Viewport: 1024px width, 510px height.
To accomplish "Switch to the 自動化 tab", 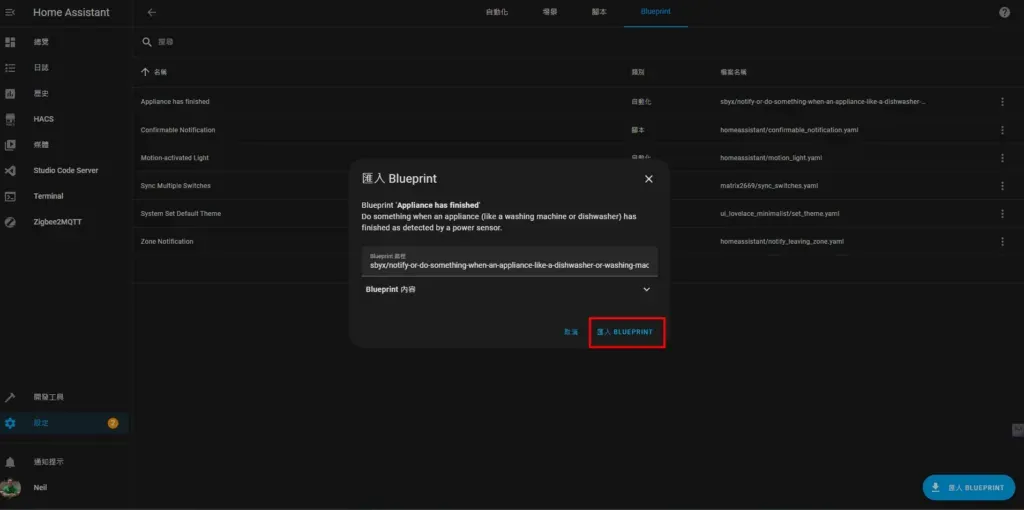I will (x=496, y=12).
